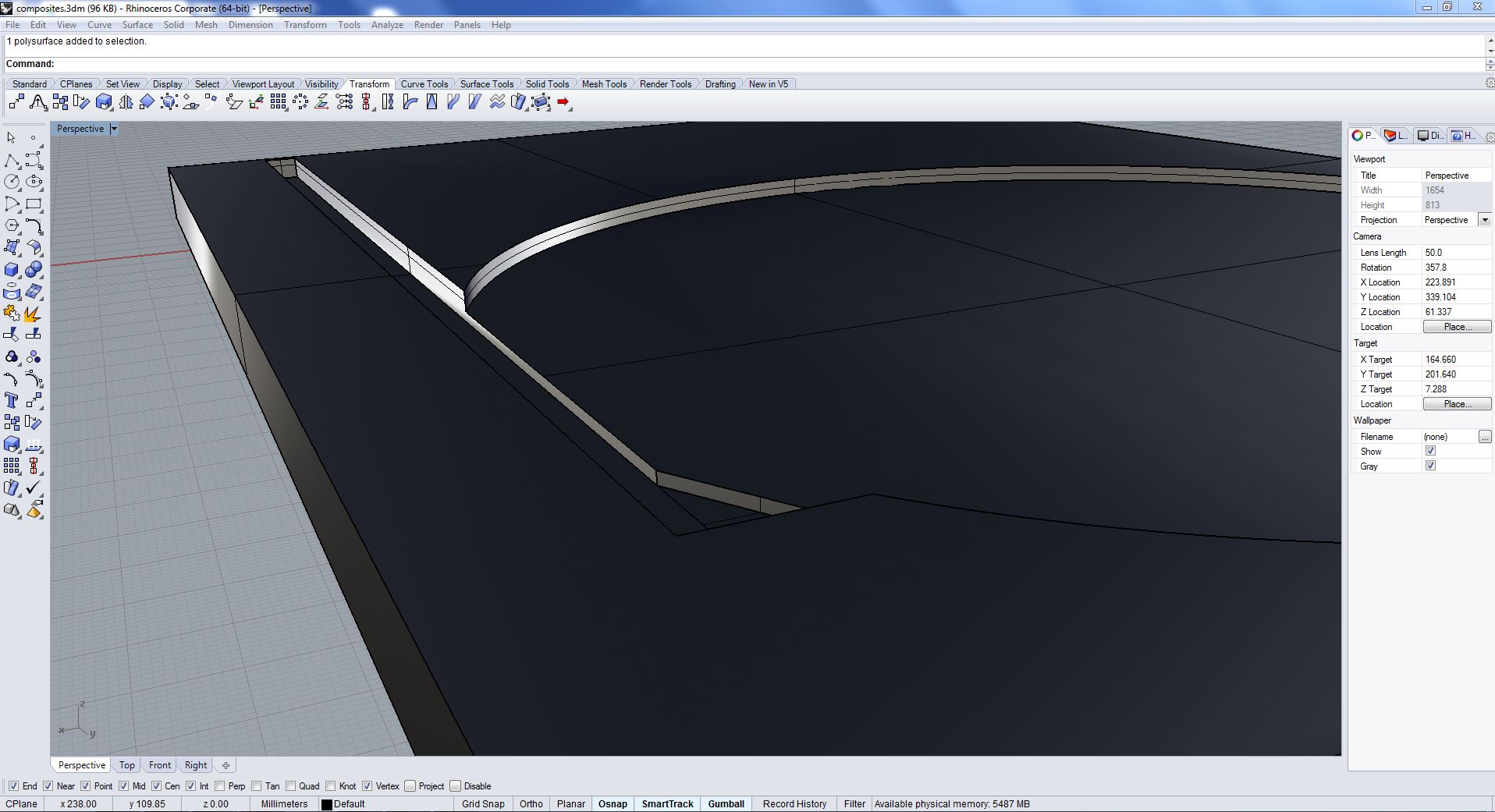Toggle the End object snap

(13, 785)
